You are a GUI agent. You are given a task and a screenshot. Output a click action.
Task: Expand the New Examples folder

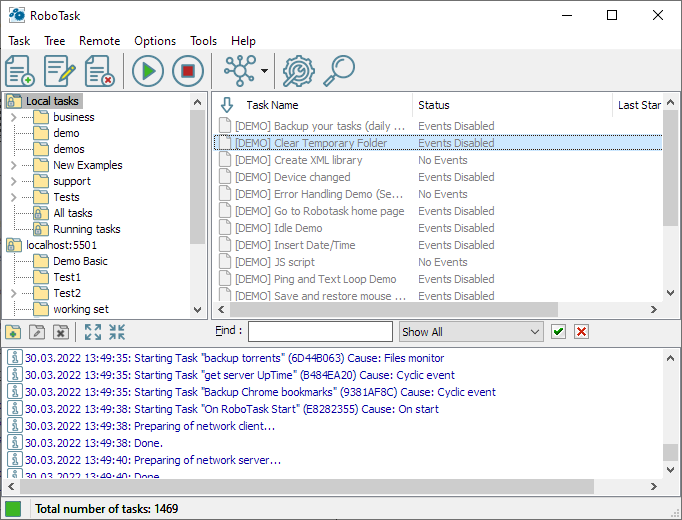(13, 165)
